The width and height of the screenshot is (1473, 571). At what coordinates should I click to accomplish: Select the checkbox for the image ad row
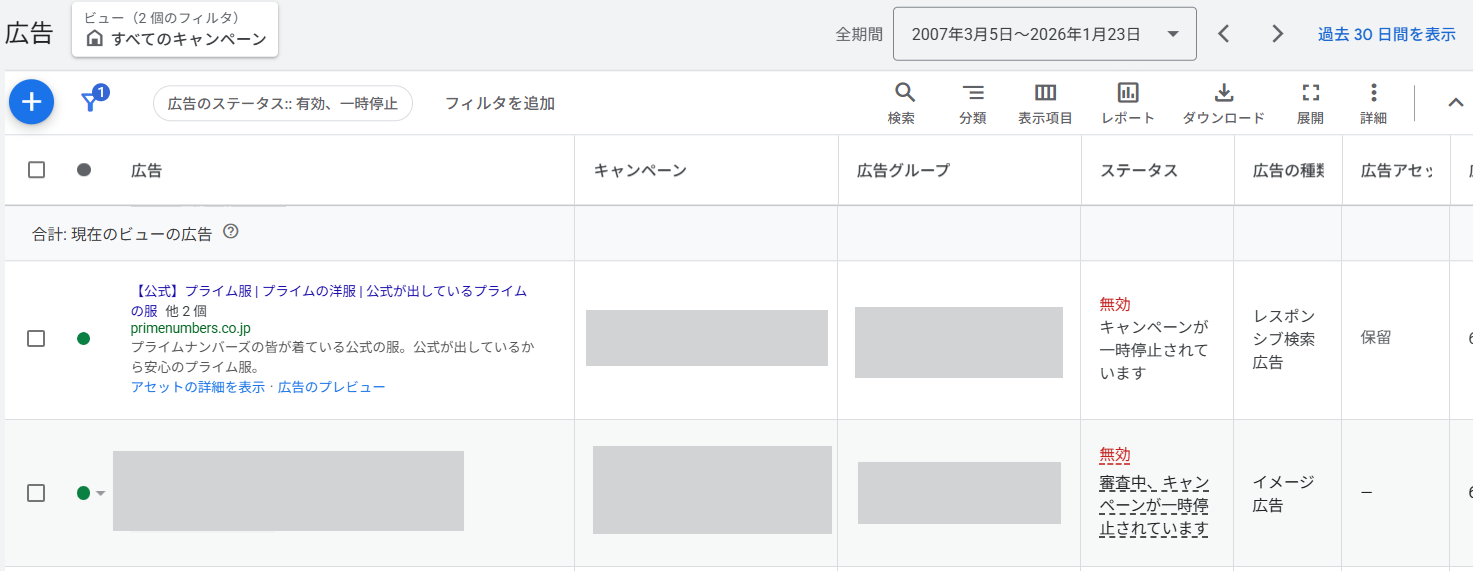(36, 492)
